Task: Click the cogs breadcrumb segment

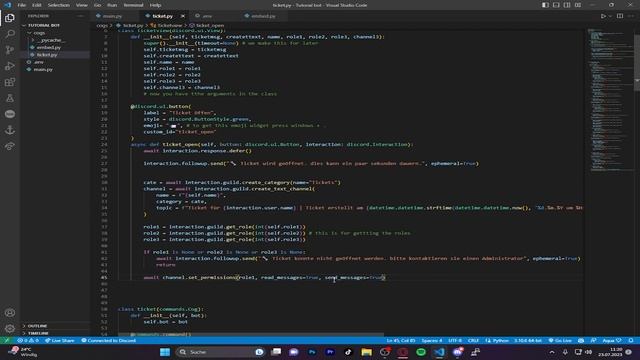Action: 102,25
